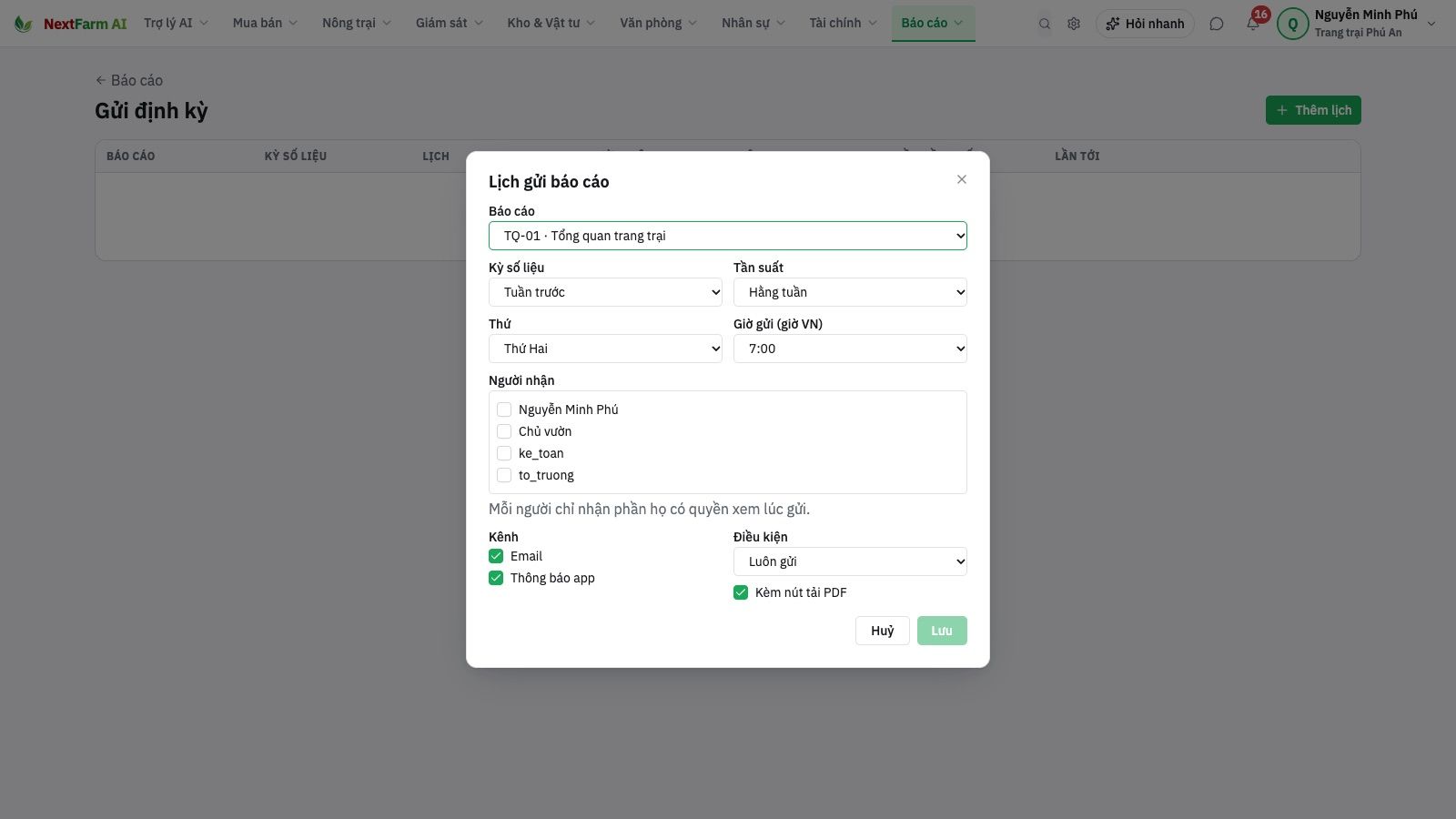
Task: Open notifications bell with 16 badge
Action: pyautogui.click(x=1253, y=23)
